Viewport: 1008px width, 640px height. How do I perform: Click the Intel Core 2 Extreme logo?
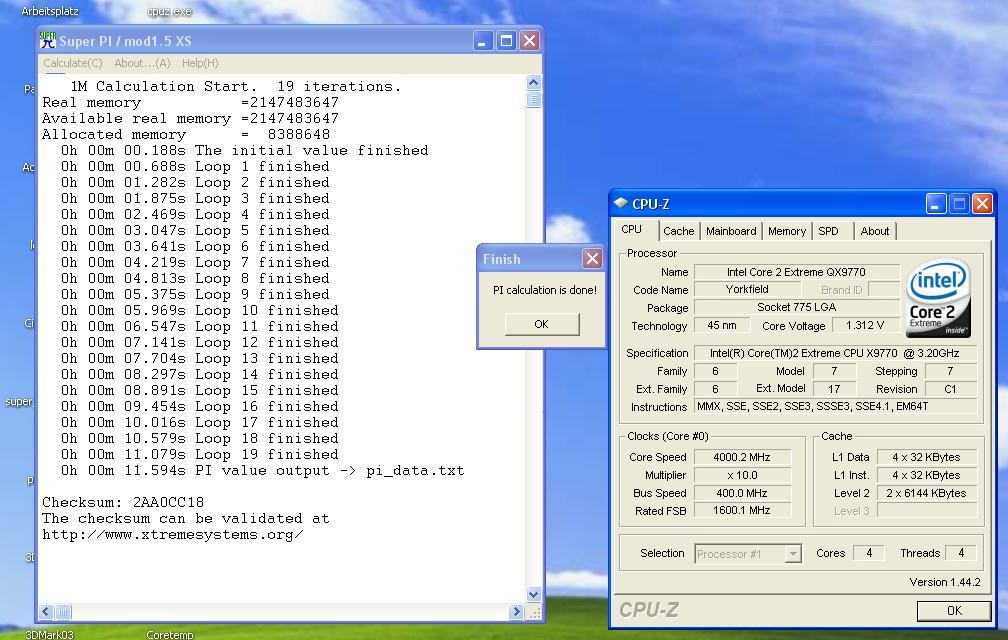[x=939, y=298]
